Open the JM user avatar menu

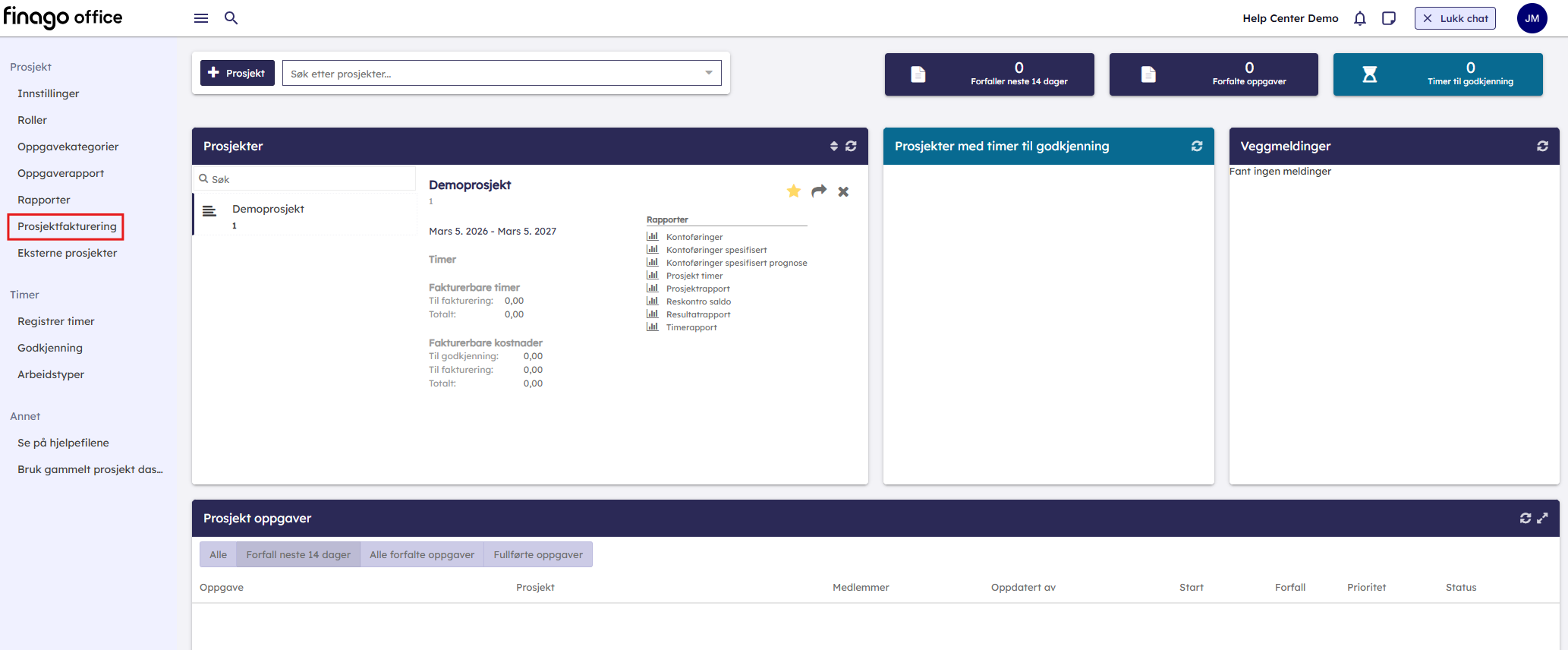[1532, 18]
